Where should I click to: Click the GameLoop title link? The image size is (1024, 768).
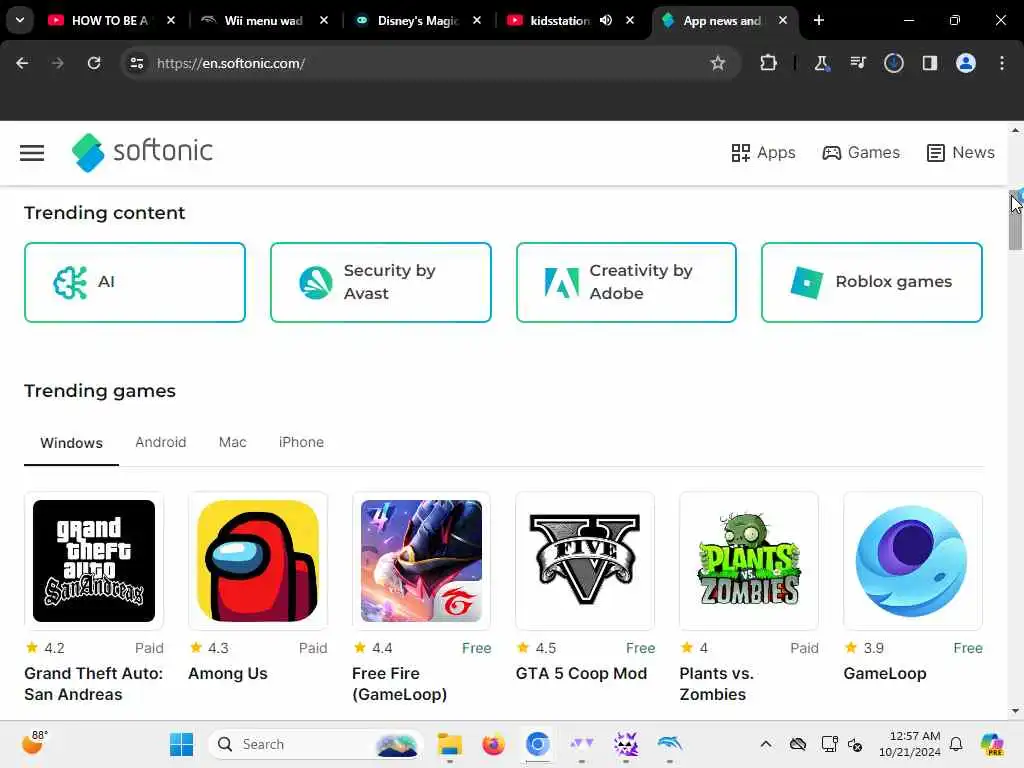tap(885, 673)
